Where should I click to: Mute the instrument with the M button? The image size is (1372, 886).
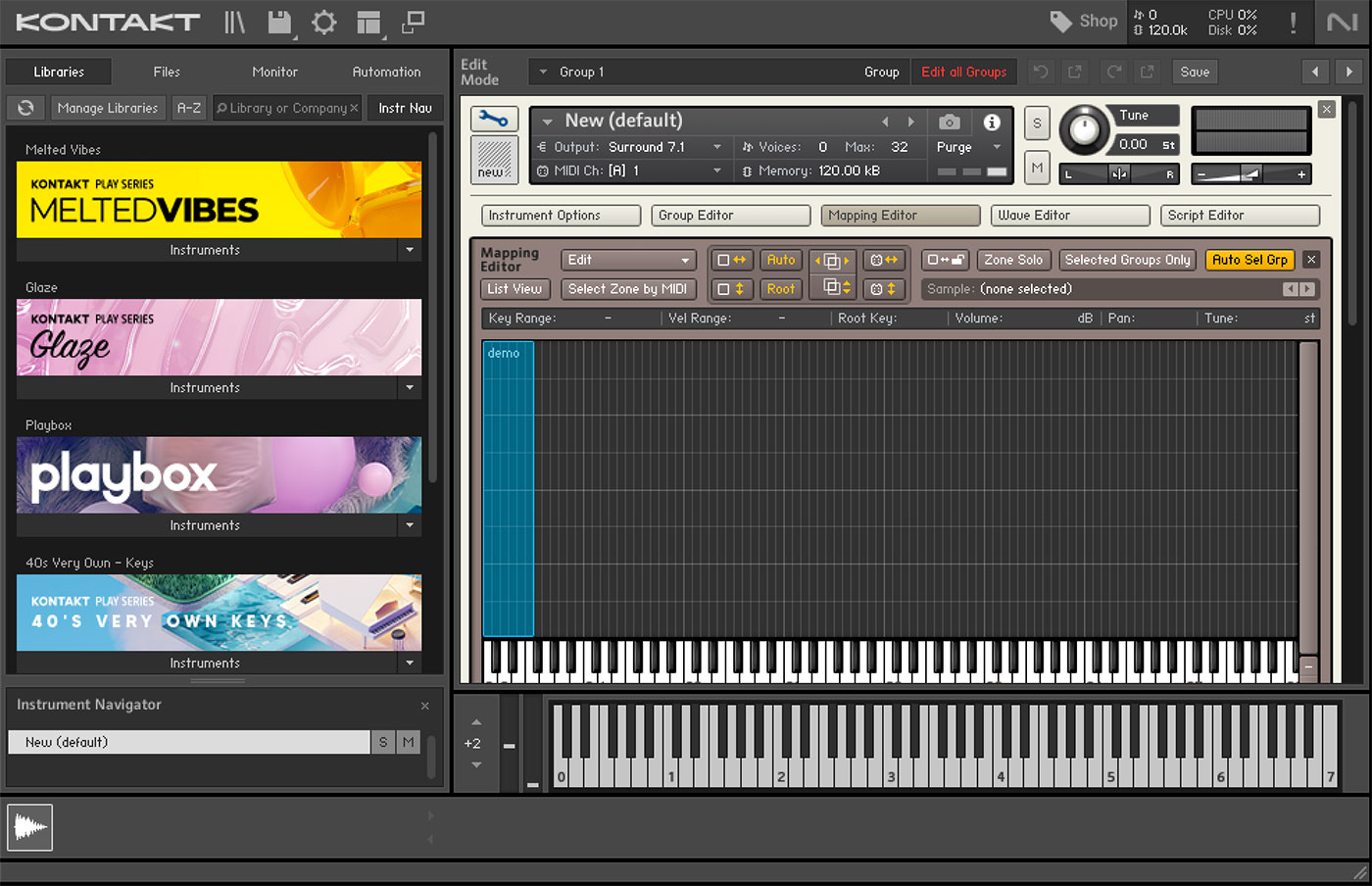1037,168
